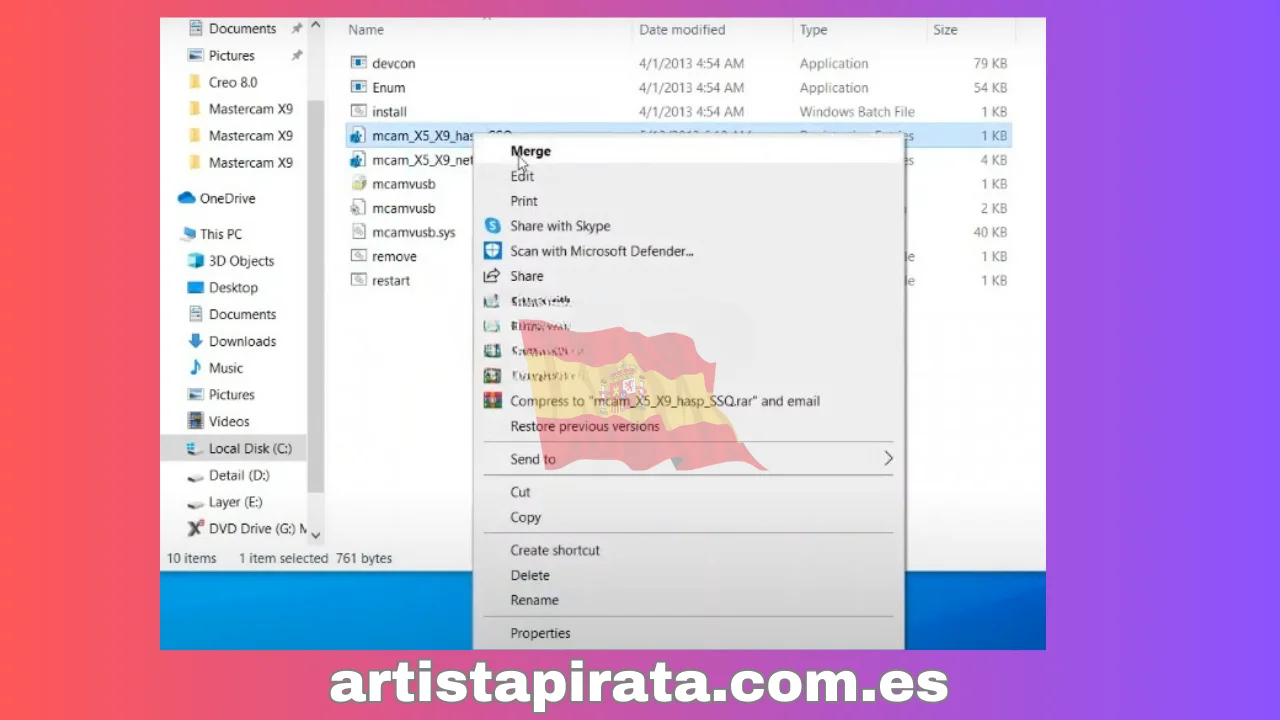Click the This PC computer icon

(188, 234)
